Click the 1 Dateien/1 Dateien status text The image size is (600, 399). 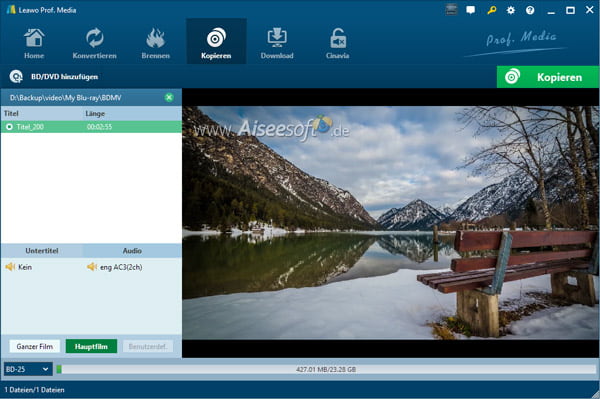[x=34, y=390]
